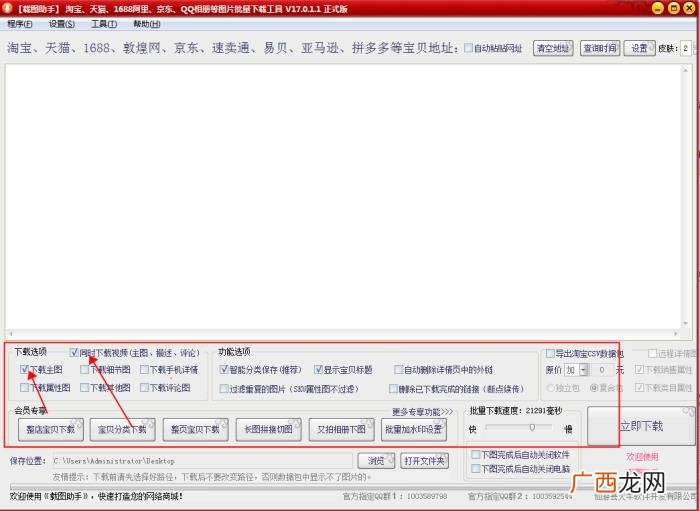700x511 pixels.
Task: Open the 工具(T) menu
Action: point(104,24)
